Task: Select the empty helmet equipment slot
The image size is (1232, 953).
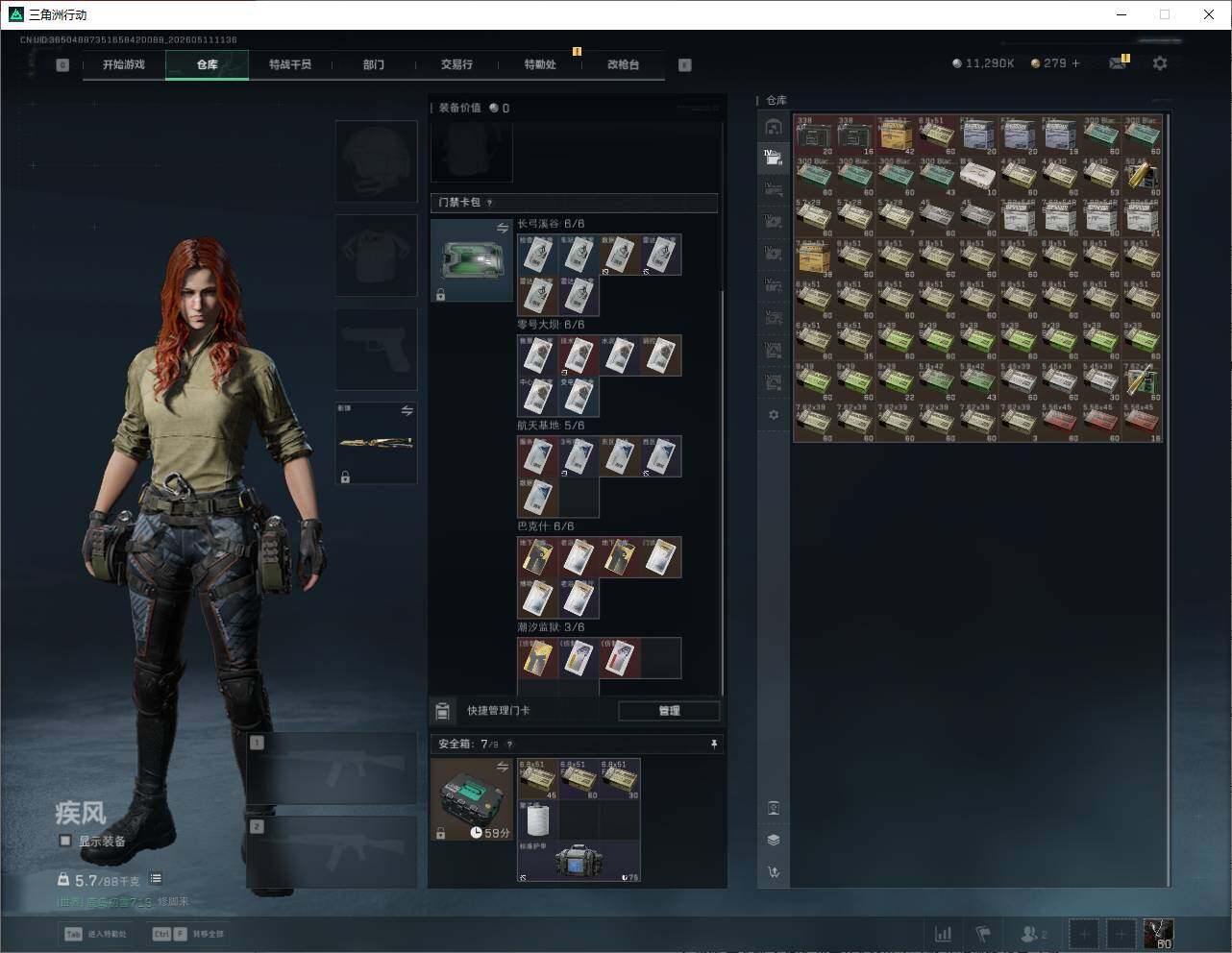Action: click(x=376, y=160)
